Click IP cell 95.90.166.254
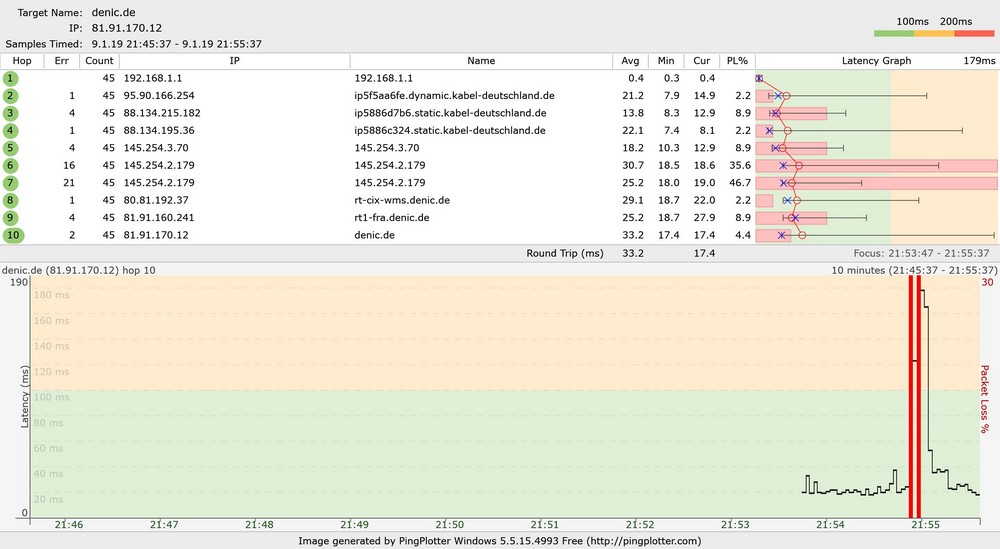The image size is (1000, 549). tap(159, 96)
